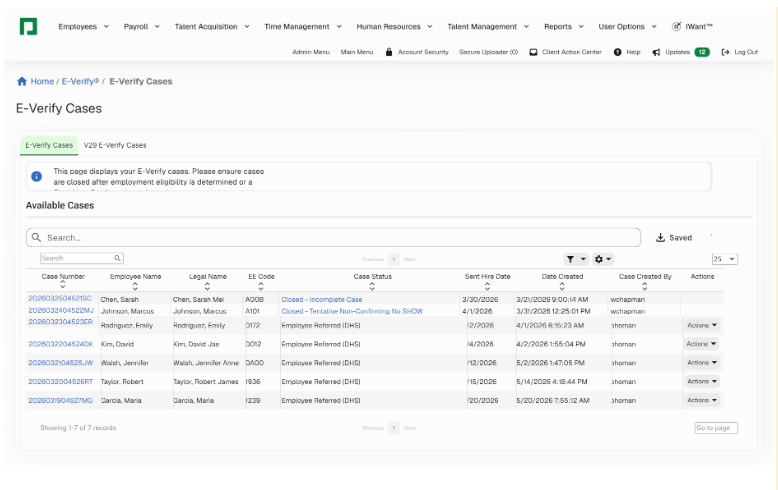Go to E-Verify breadcrumb link
778x490 pixels.
pyautogui.click(x=80, y=81)
